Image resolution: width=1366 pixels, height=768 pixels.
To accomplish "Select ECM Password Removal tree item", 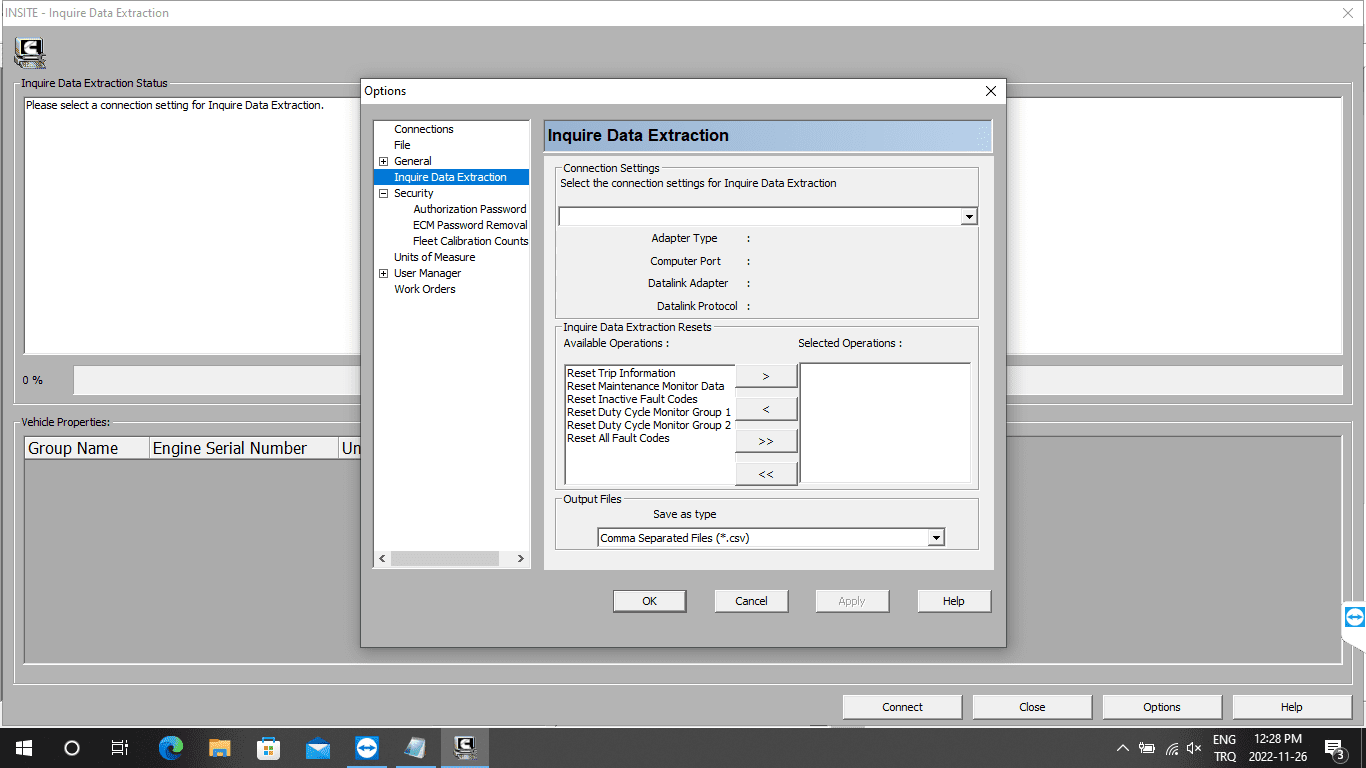I will click(x=470, y=225).
